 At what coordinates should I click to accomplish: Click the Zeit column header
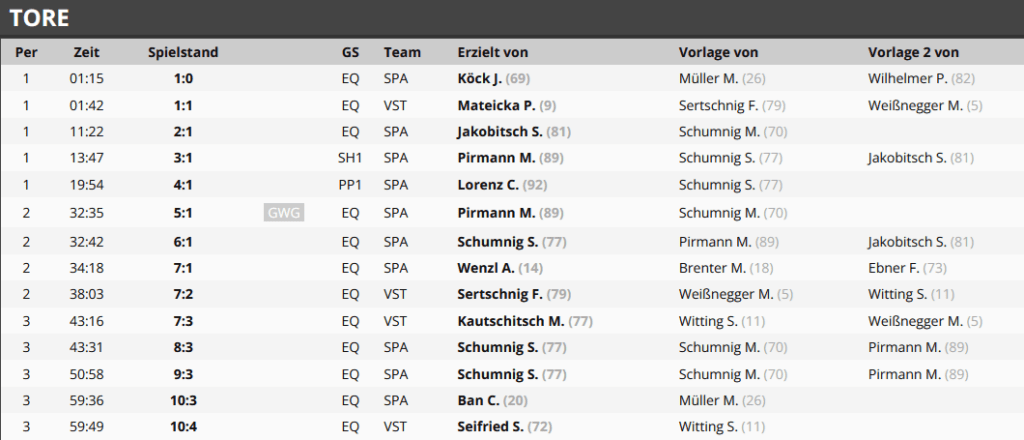click(x=86, y=52)
